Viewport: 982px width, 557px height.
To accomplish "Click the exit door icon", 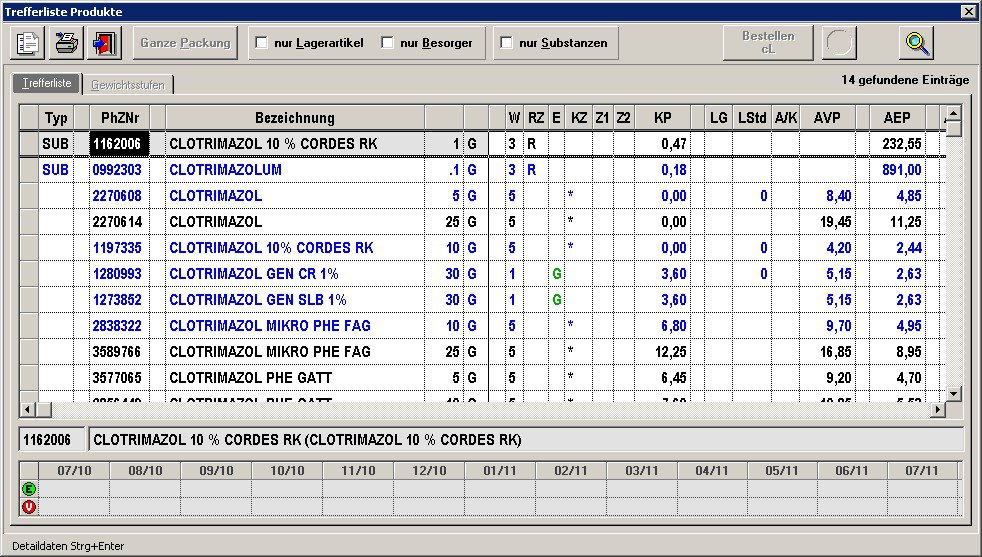I will 103,43.
